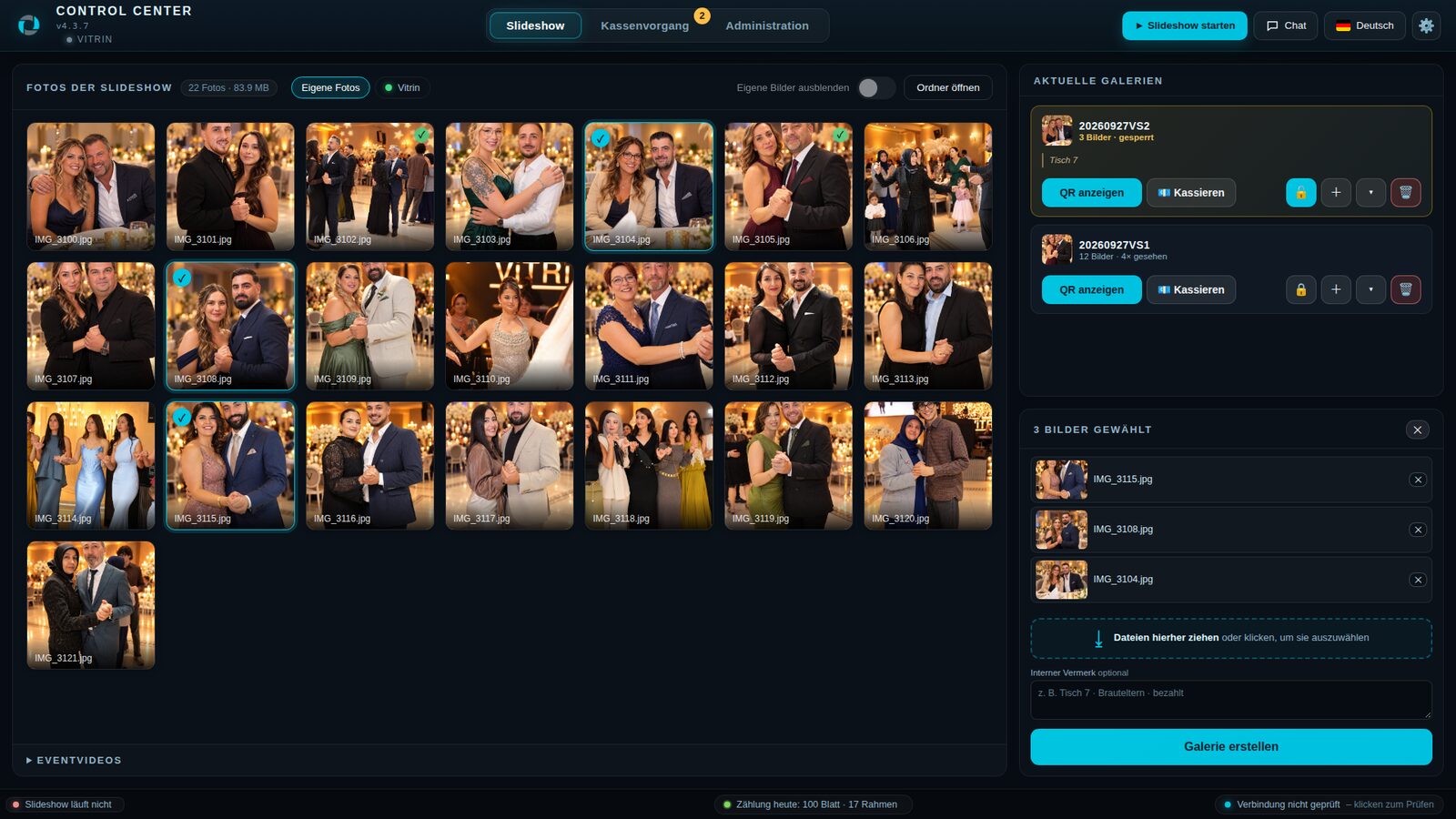Delete gallery 20260927VS2 with trash icon
Image resolution: width=1456 pixels, height=819 pixels.
click(x=1405, y=193)
